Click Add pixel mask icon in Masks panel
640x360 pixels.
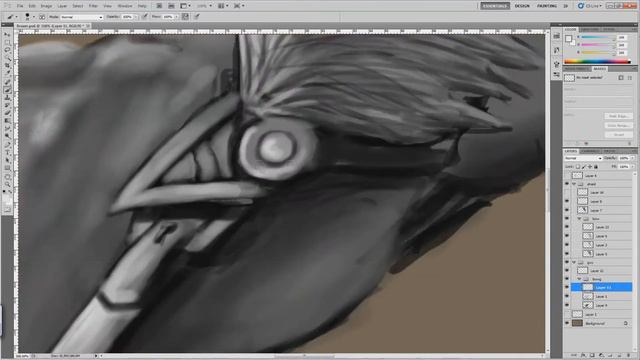[x=621, y=78]
